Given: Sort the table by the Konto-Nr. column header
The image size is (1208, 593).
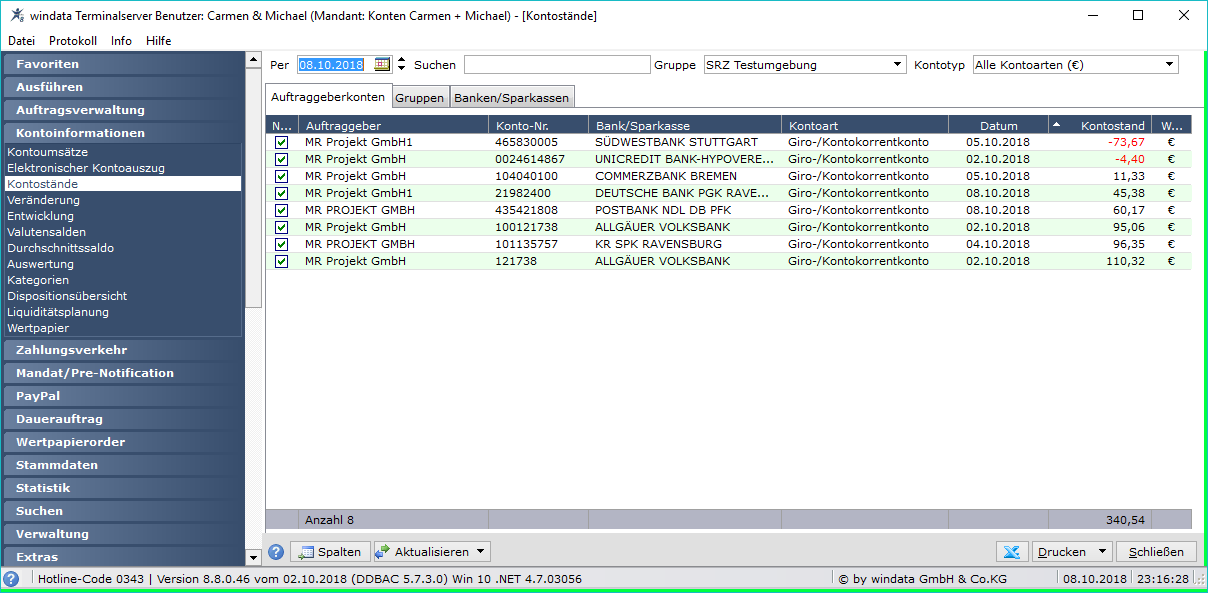Looking at the screenshot, I should (538, 126).
